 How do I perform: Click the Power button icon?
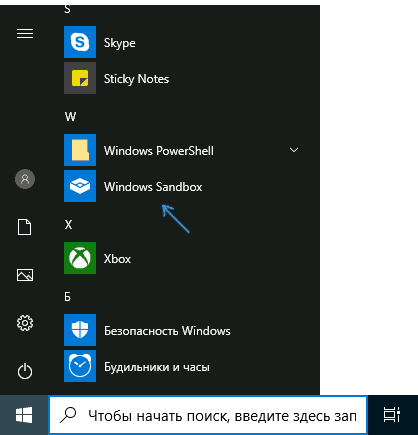click(x=25, y=371)
